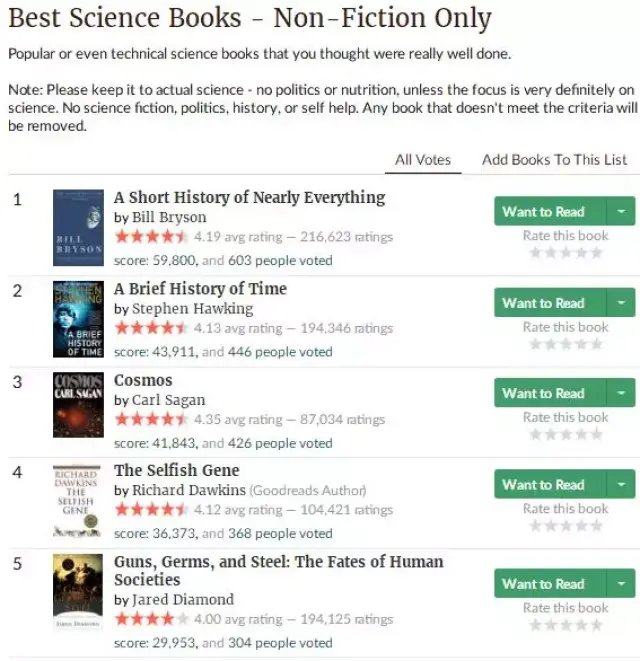This screenshot has width=640, height=661.
Task: Open the Add Books To This List tab
Action: tap(554, 159)
